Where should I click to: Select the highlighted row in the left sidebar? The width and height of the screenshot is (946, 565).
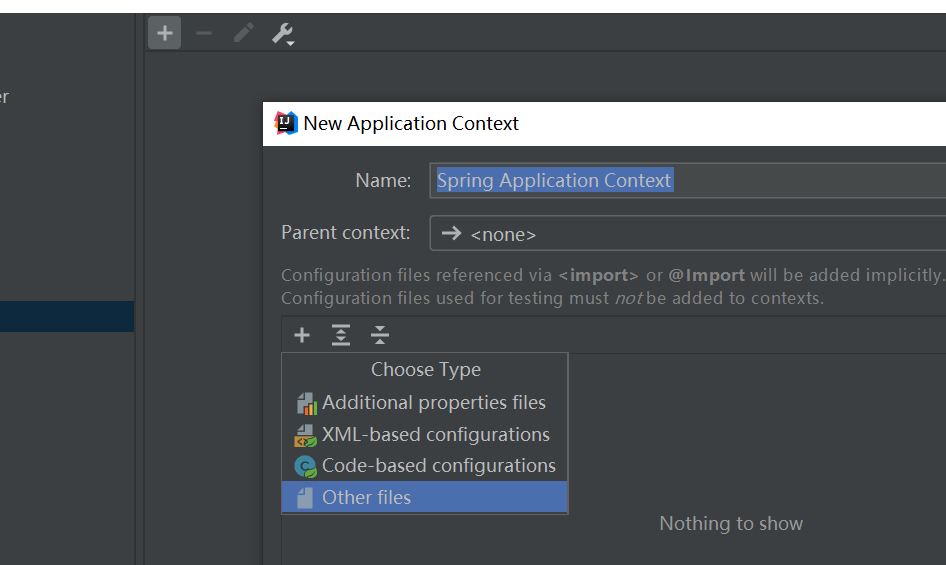(x=67, y=316)
